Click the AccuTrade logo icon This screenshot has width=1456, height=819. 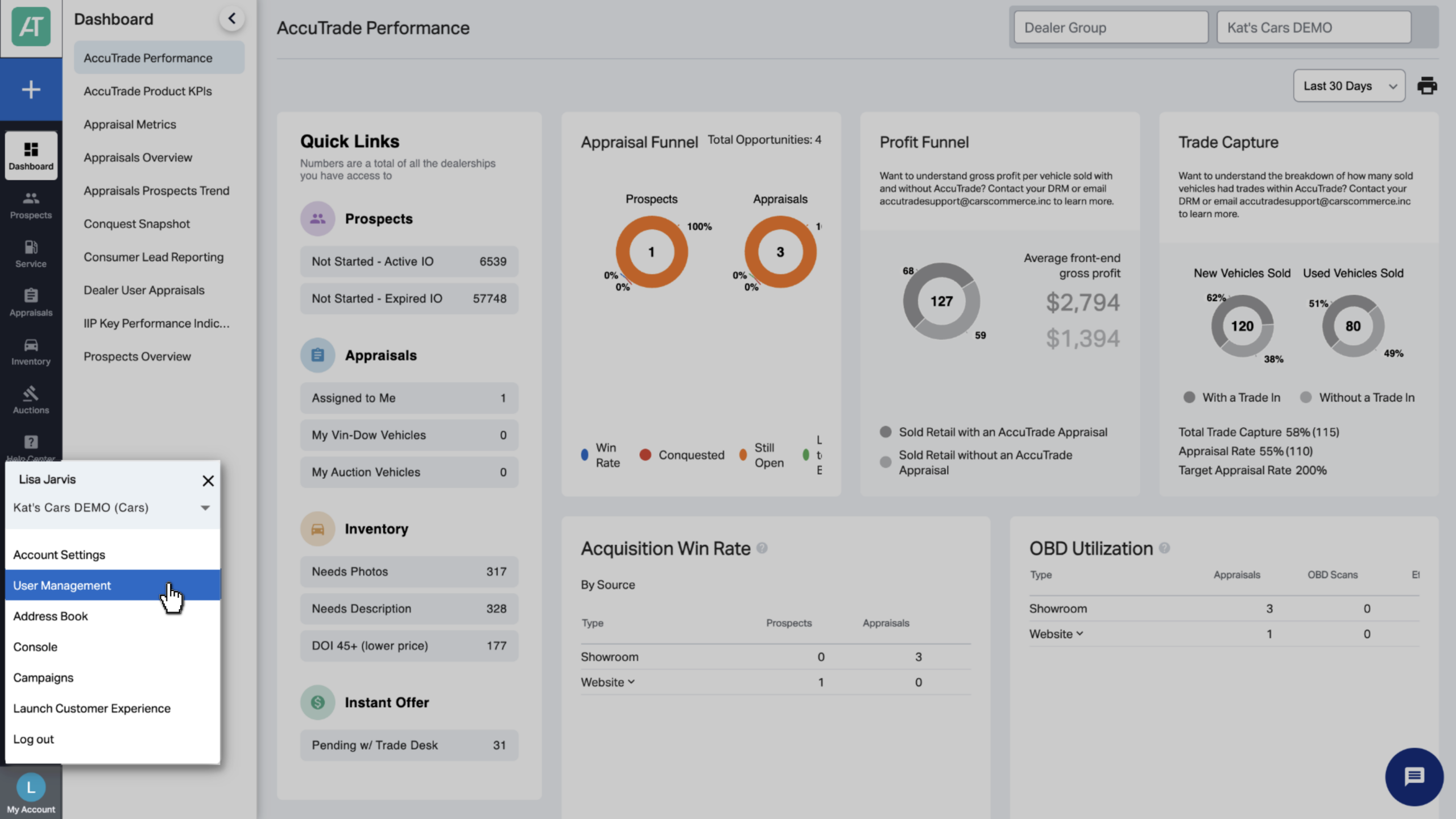[x=31, y=27]
